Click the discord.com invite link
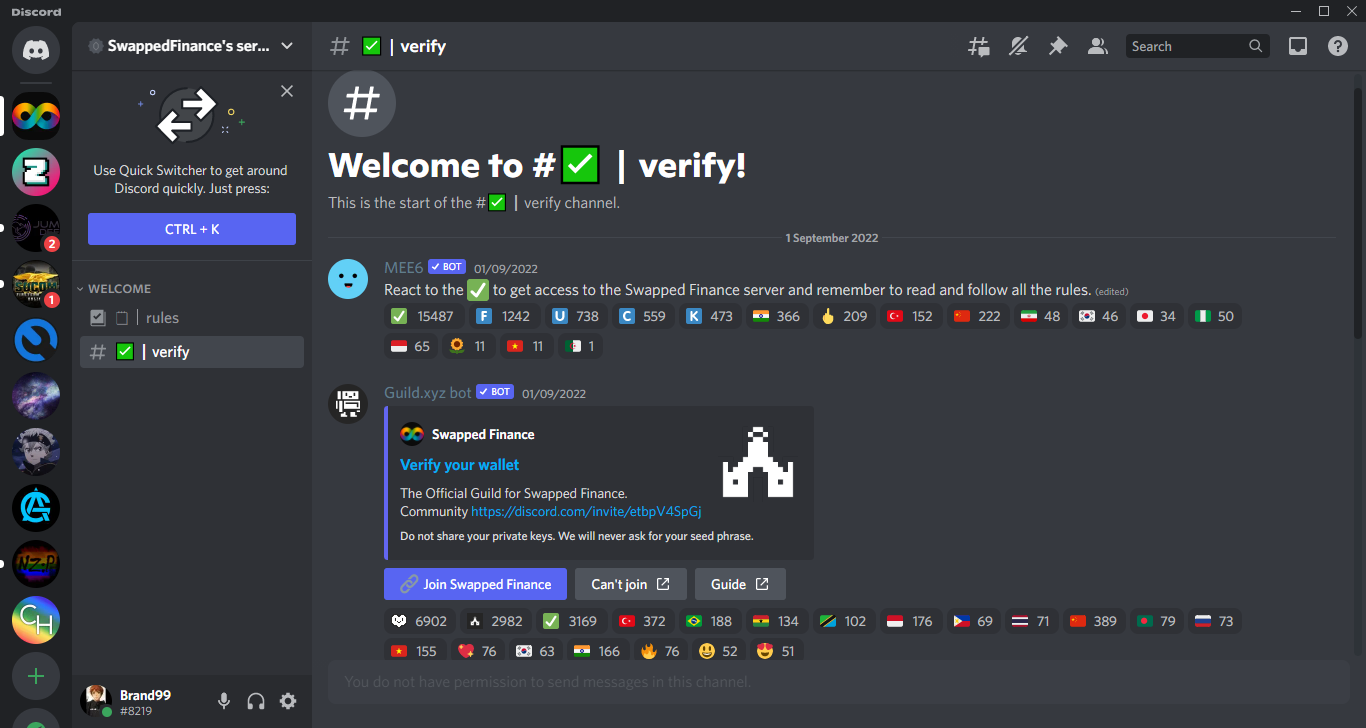 point(586,511)
